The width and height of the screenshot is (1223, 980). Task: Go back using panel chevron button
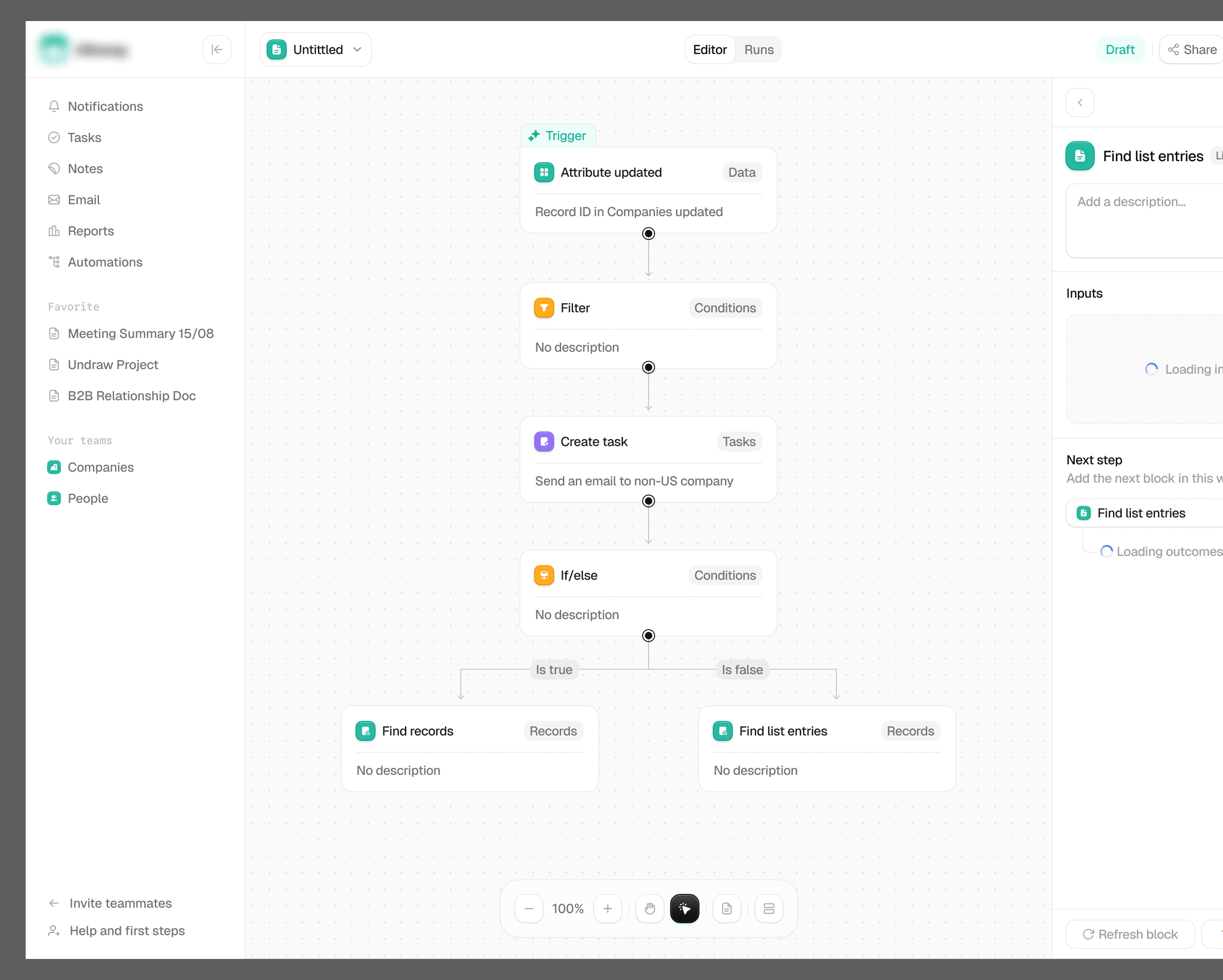[x=1080, y=103]
